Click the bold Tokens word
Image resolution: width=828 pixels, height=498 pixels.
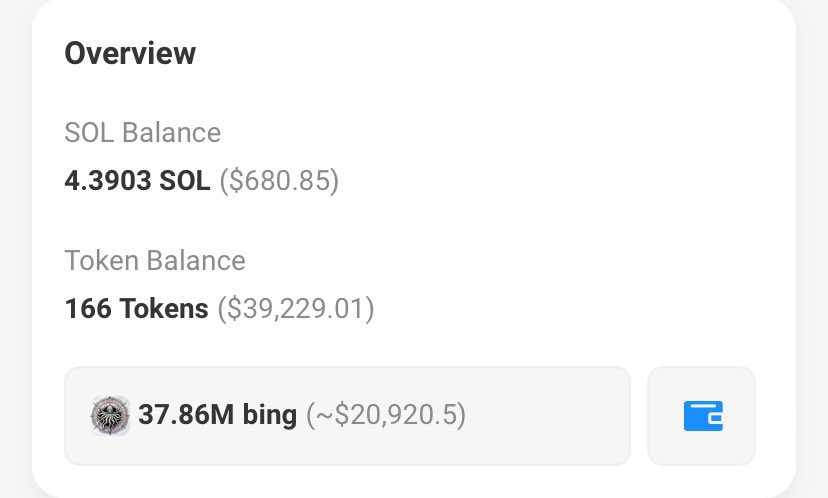click(164, 308)
